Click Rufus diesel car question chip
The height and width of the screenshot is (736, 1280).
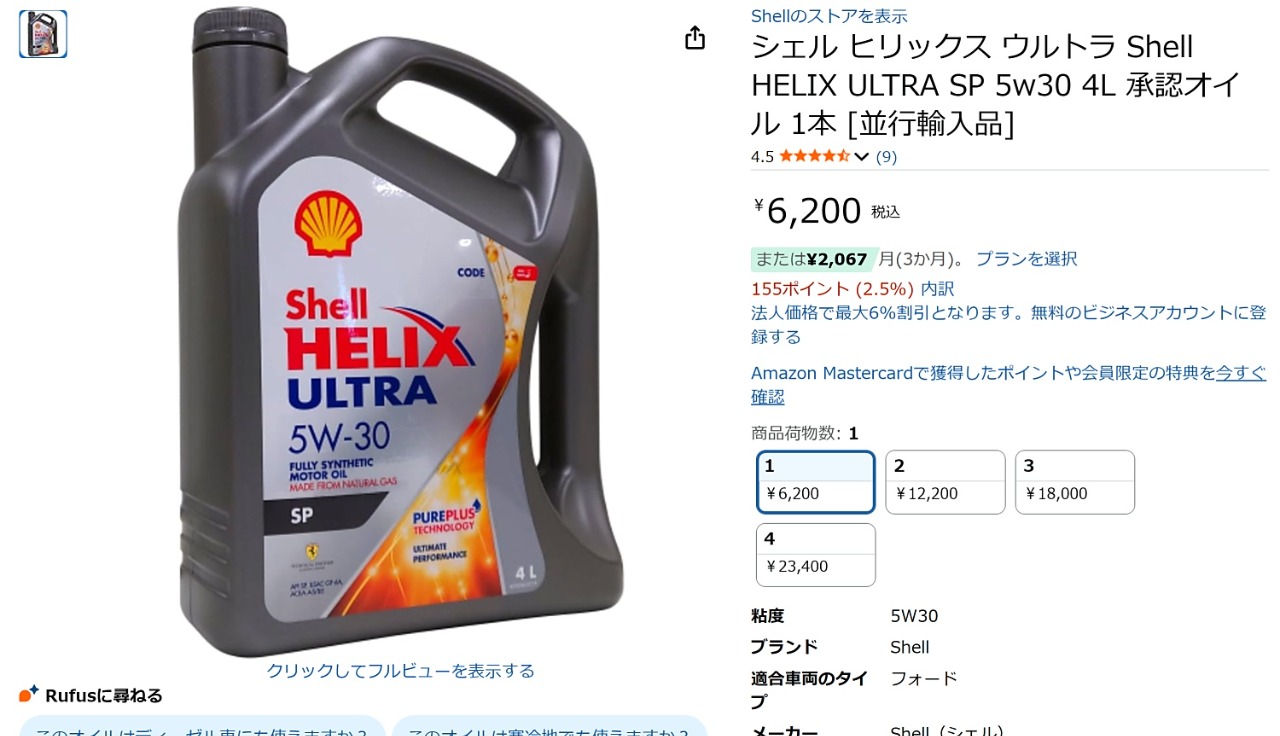point(202,727)
